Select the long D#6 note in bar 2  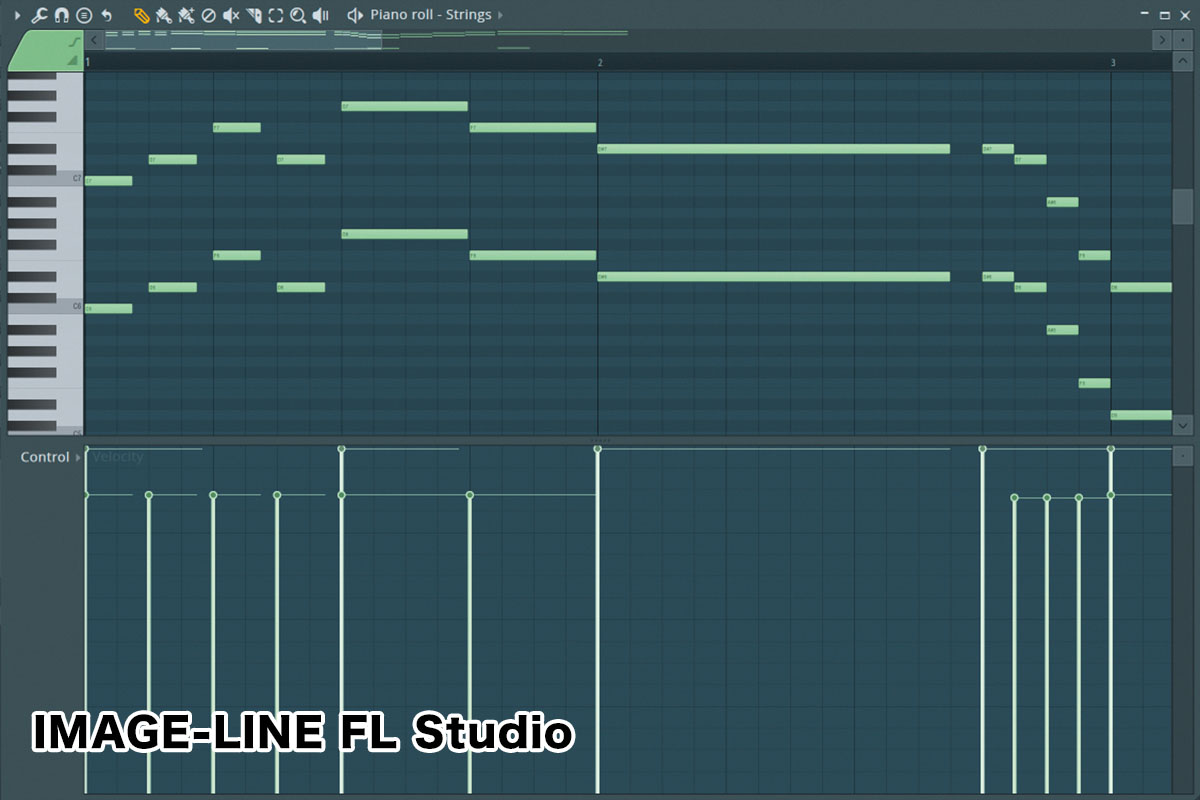click(774, 277)
